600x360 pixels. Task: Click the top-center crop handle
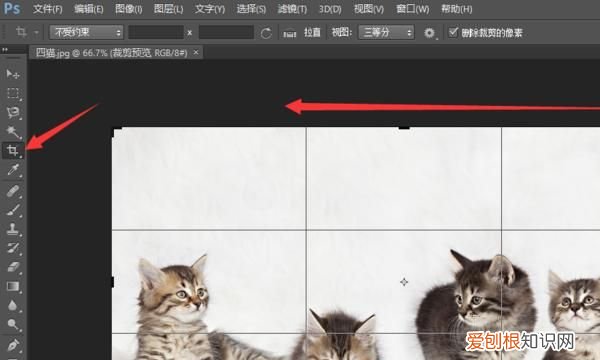(404, 127)
